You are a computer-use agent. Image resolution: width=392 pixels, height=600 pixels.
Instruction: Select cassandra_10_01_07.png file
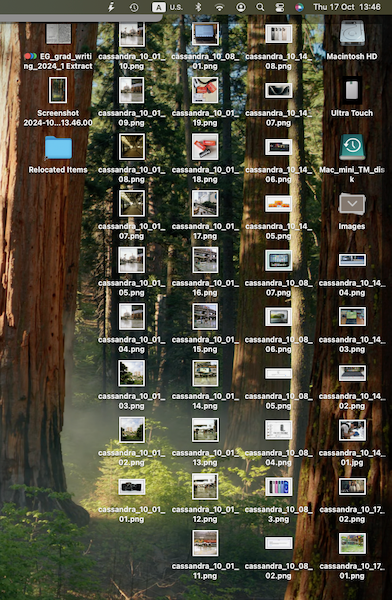click(132, 204)
